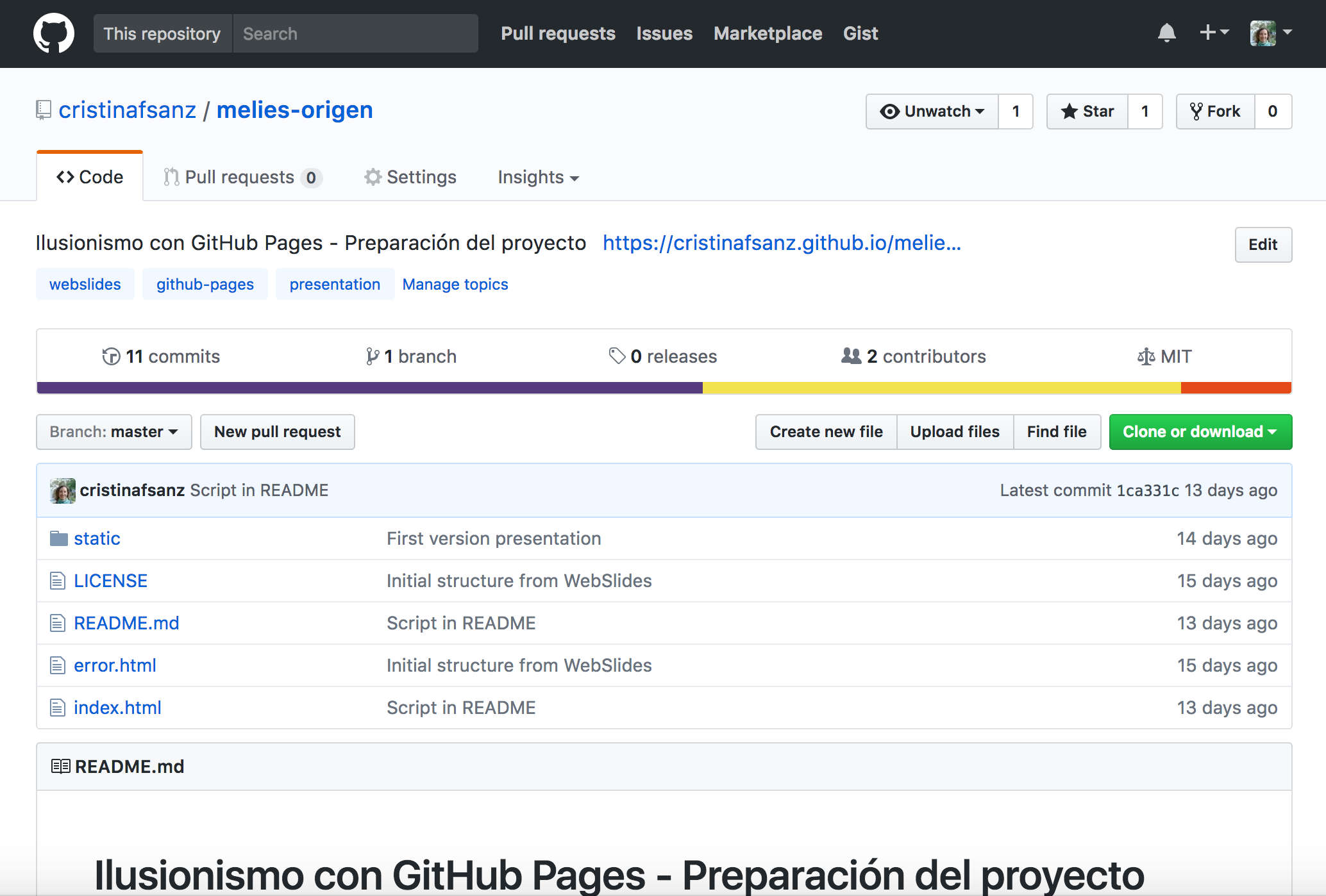
Task: Click the static folder icon
Action: pyautogui.click(x=59, y=538)
